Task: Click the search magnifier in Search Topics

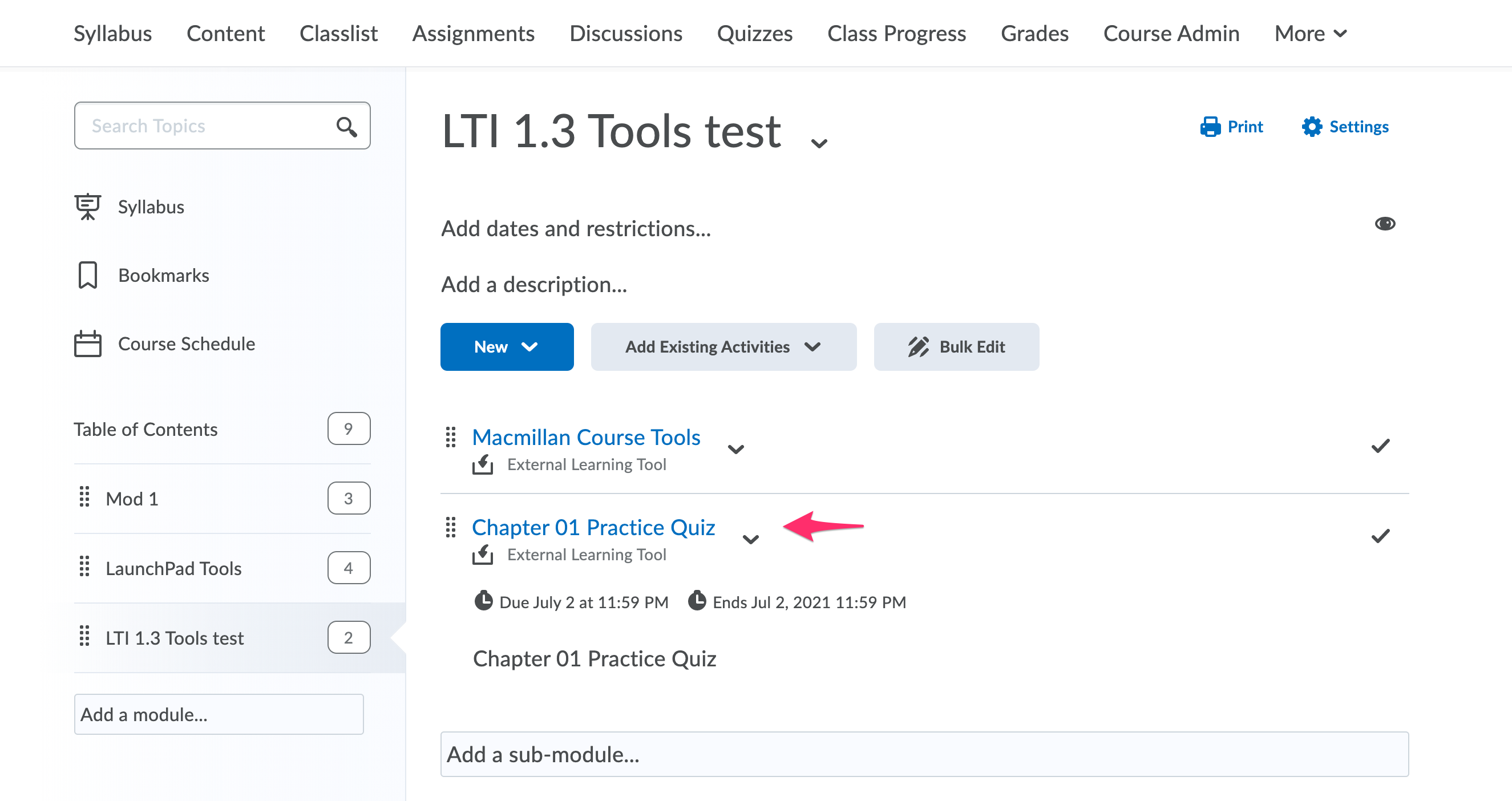Action: coord(347,126)
